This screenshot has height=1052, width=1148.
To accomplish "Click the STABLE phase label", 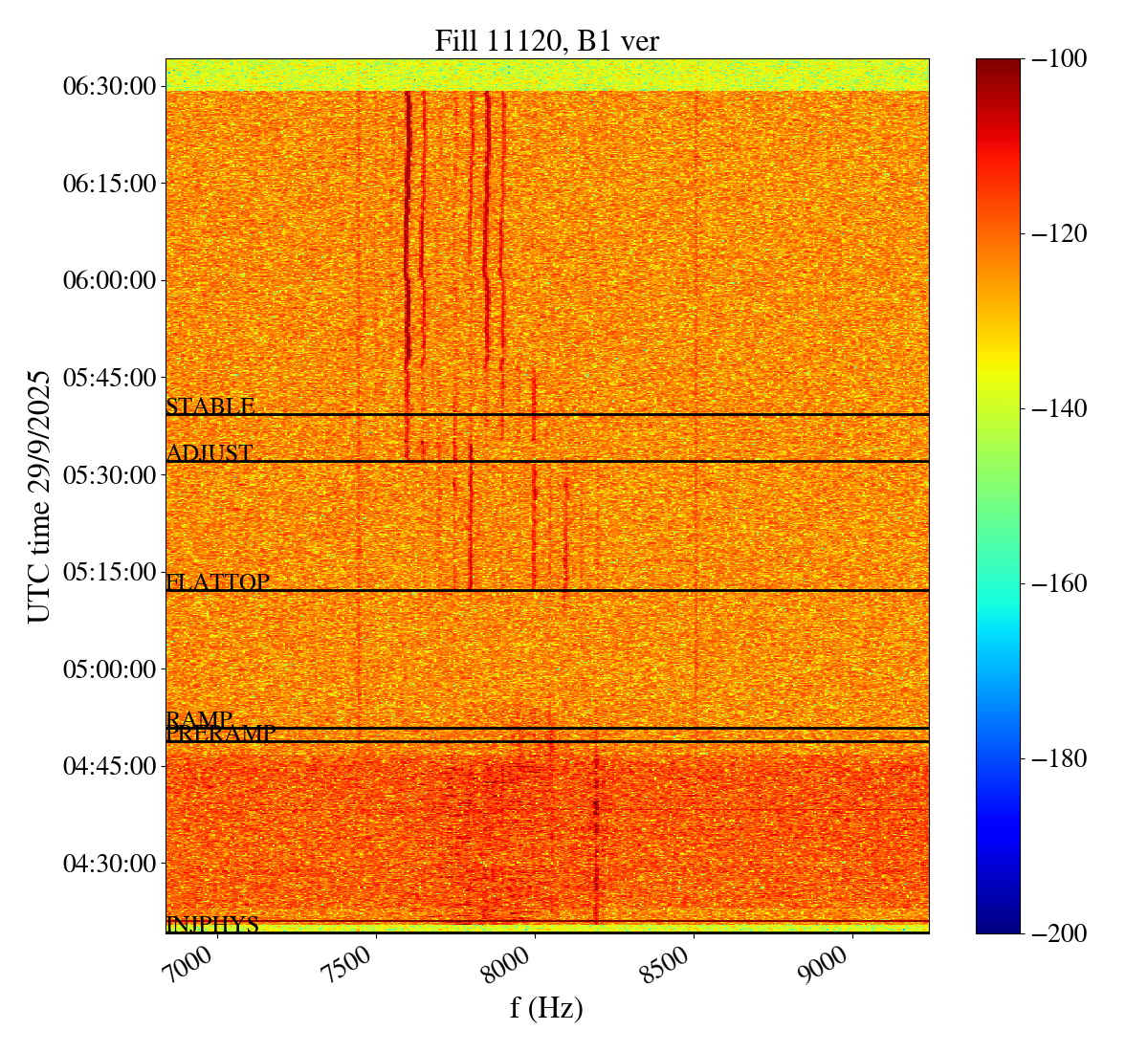I will (x=210, y=406).
